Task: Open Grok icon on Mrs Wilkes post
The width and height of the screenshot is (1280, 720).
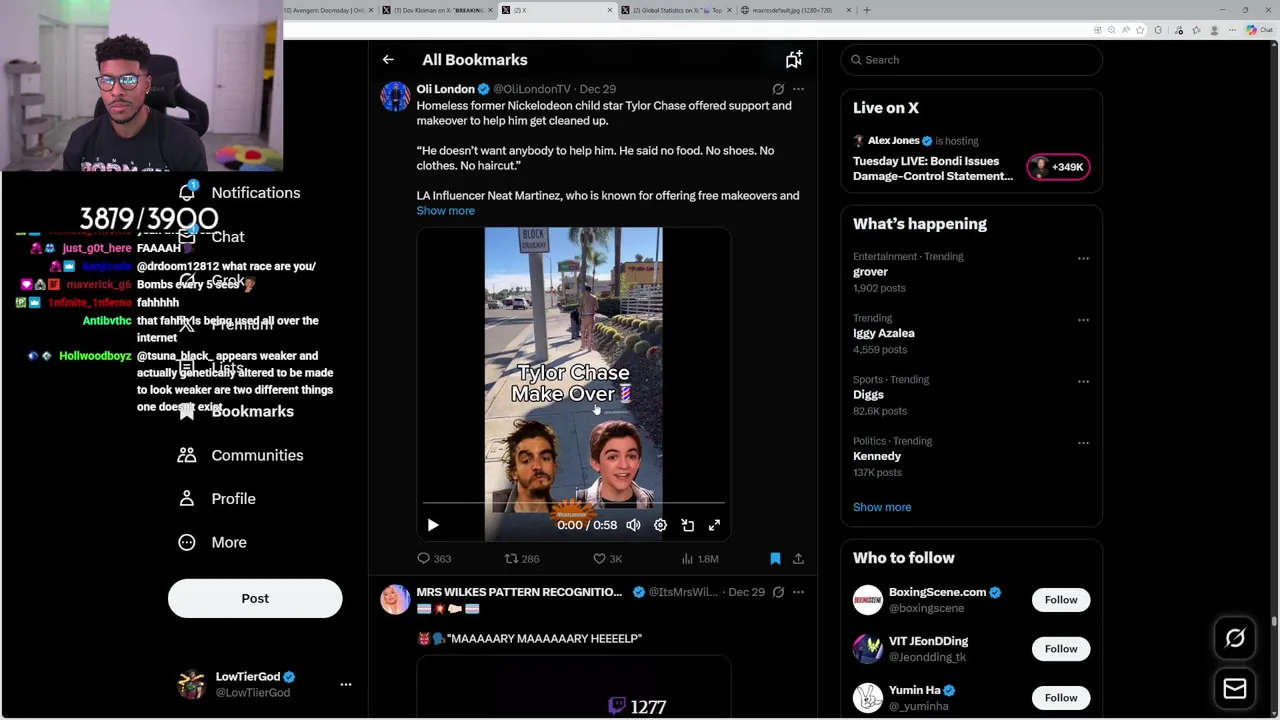Action: coord(778,592)
